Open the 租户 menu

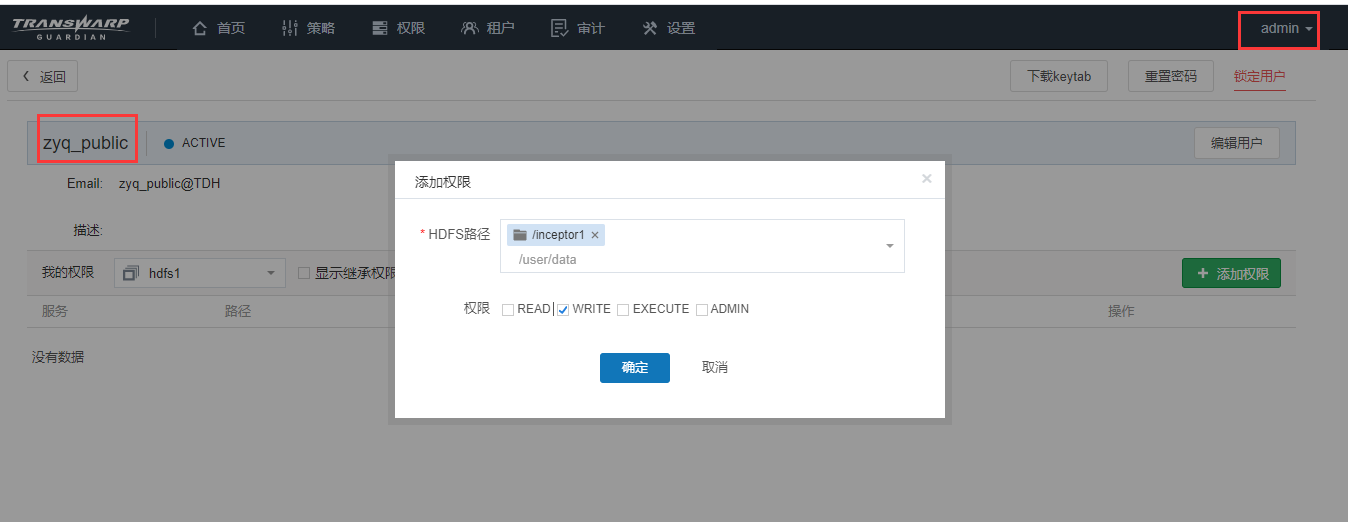(489, 28)
